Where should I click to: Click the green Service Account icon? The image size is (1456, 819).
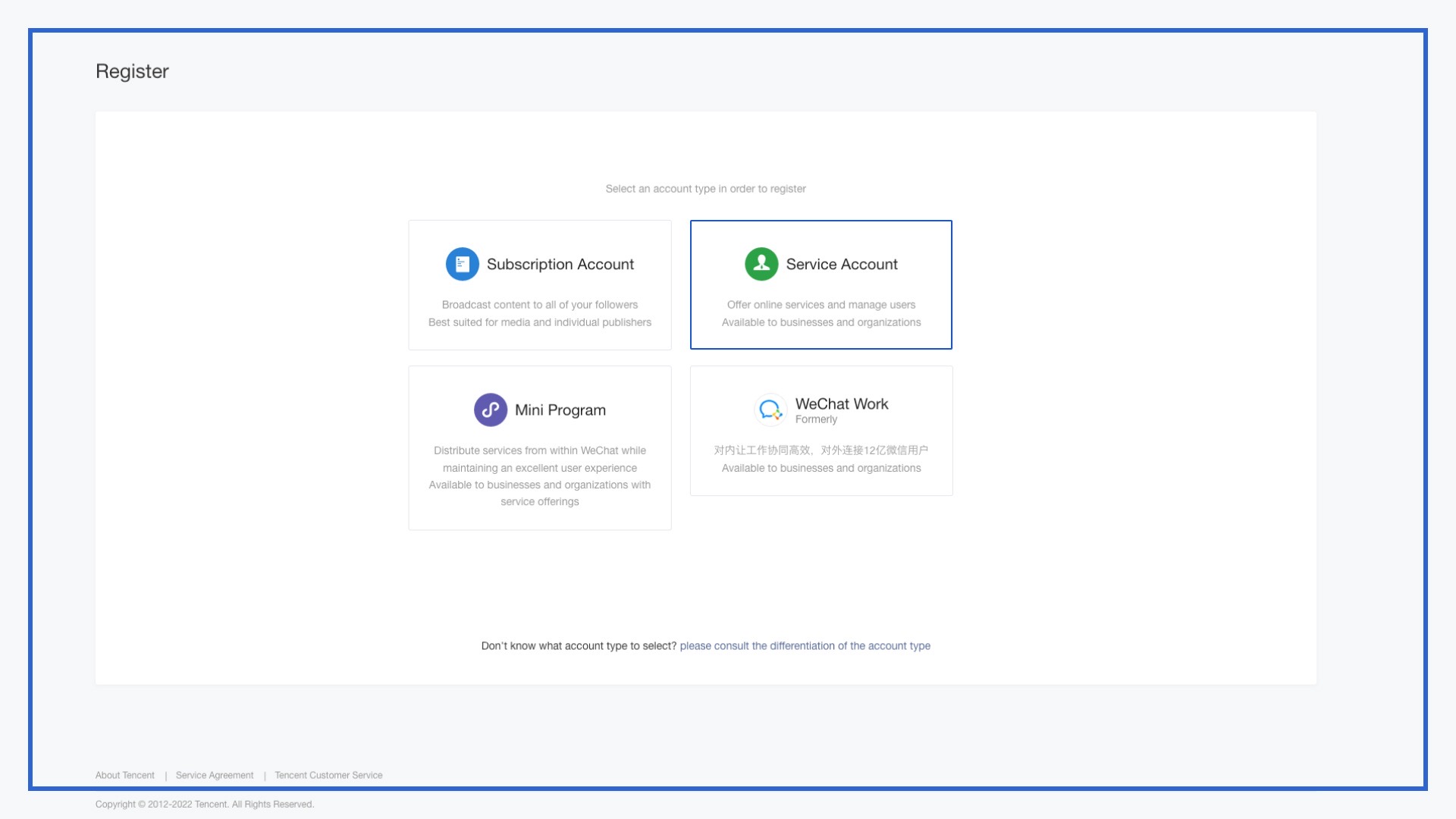coord(761,264)
